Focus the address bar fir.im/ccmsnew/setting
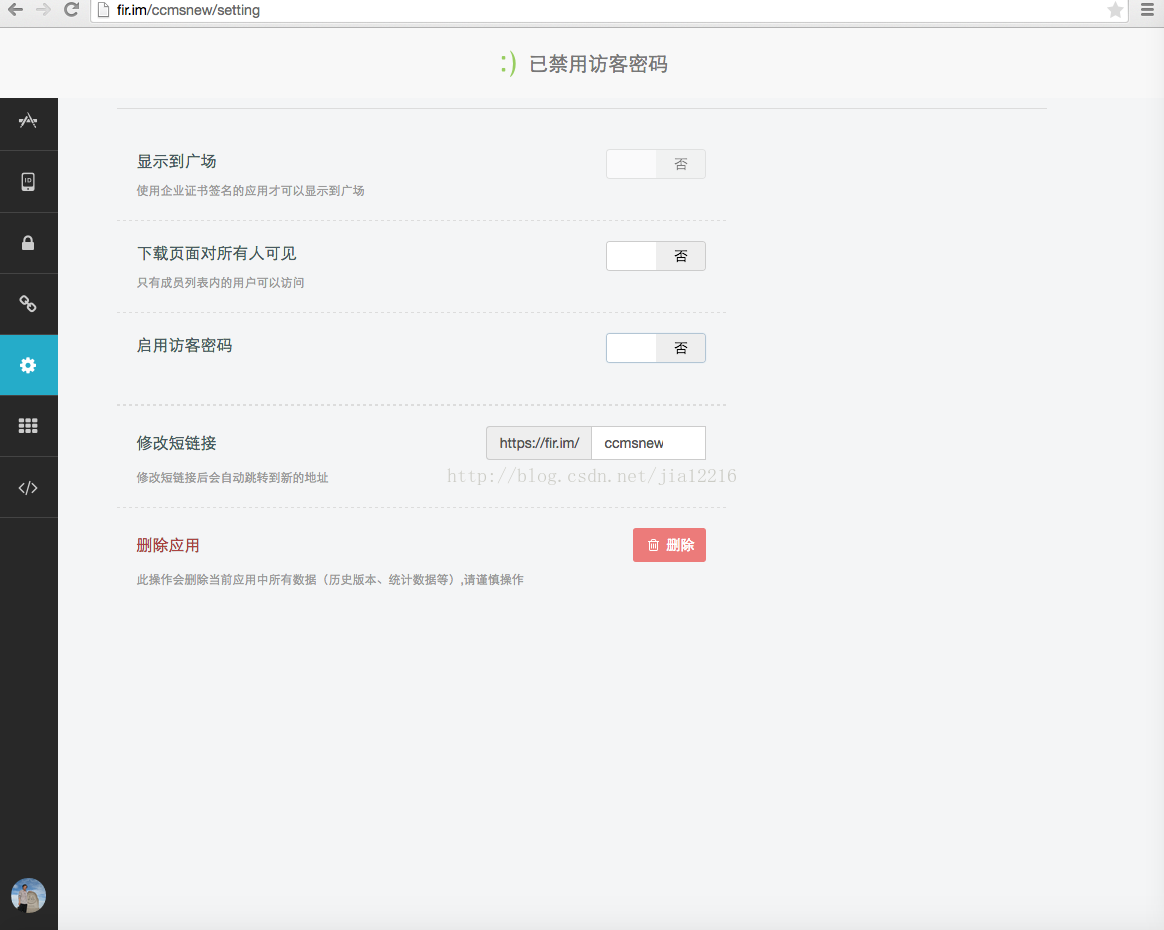The width and height of the screenshot is (1164, 930). (x=609, y=10)
